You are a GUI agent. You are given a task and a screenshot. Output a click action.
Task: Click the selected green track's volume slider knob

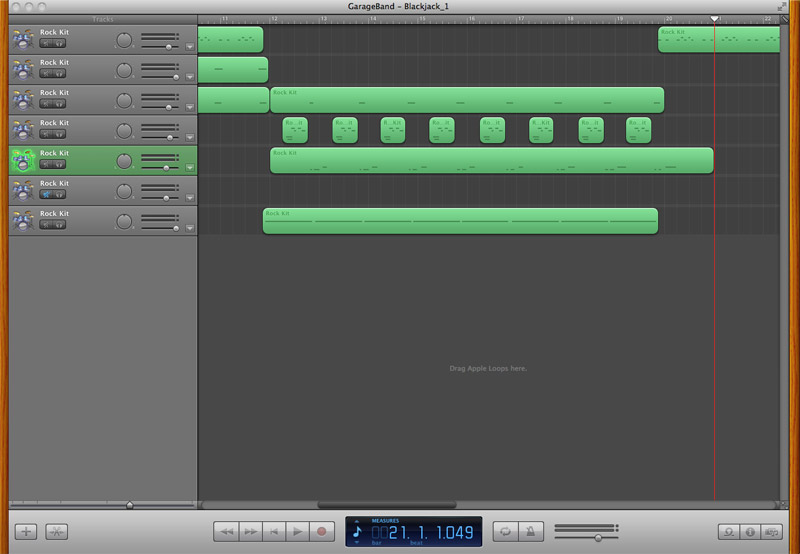click(x=166, y=168)
